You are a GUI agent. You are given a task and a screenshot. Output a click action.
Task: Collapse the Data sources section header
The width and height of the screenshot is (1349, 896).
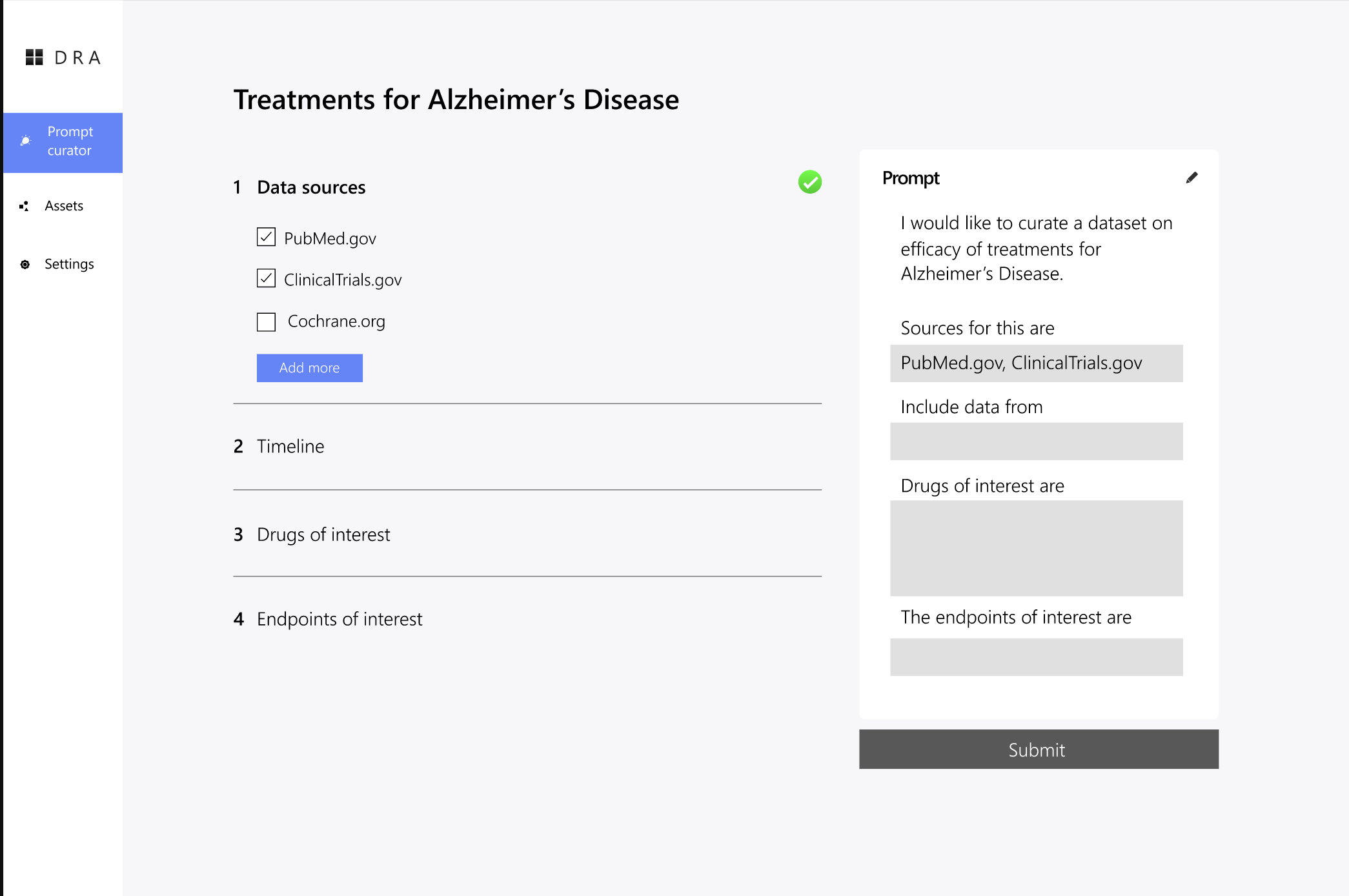(x=311, y=187)
